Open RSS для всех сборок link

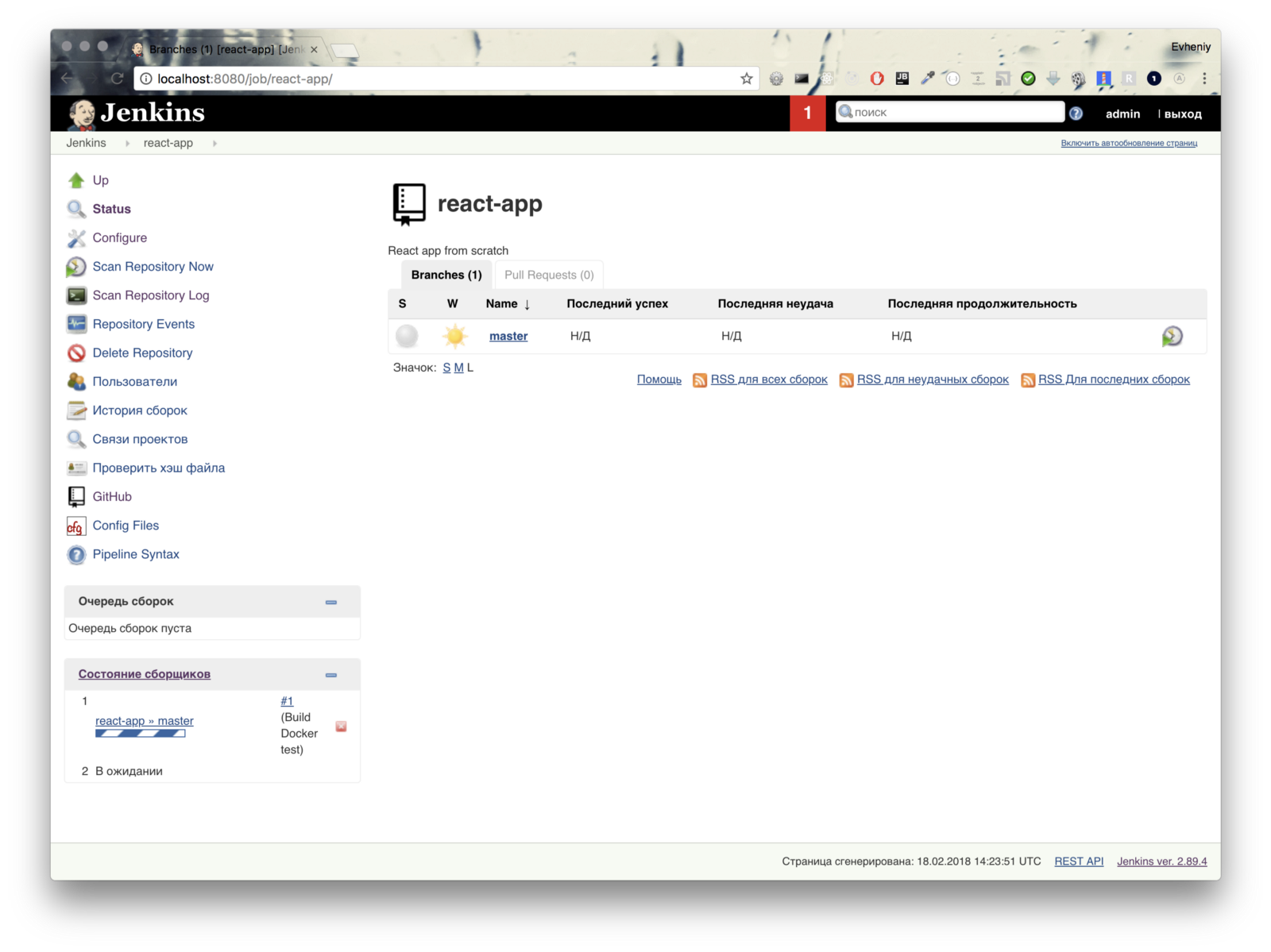click(x=769, y=380)
